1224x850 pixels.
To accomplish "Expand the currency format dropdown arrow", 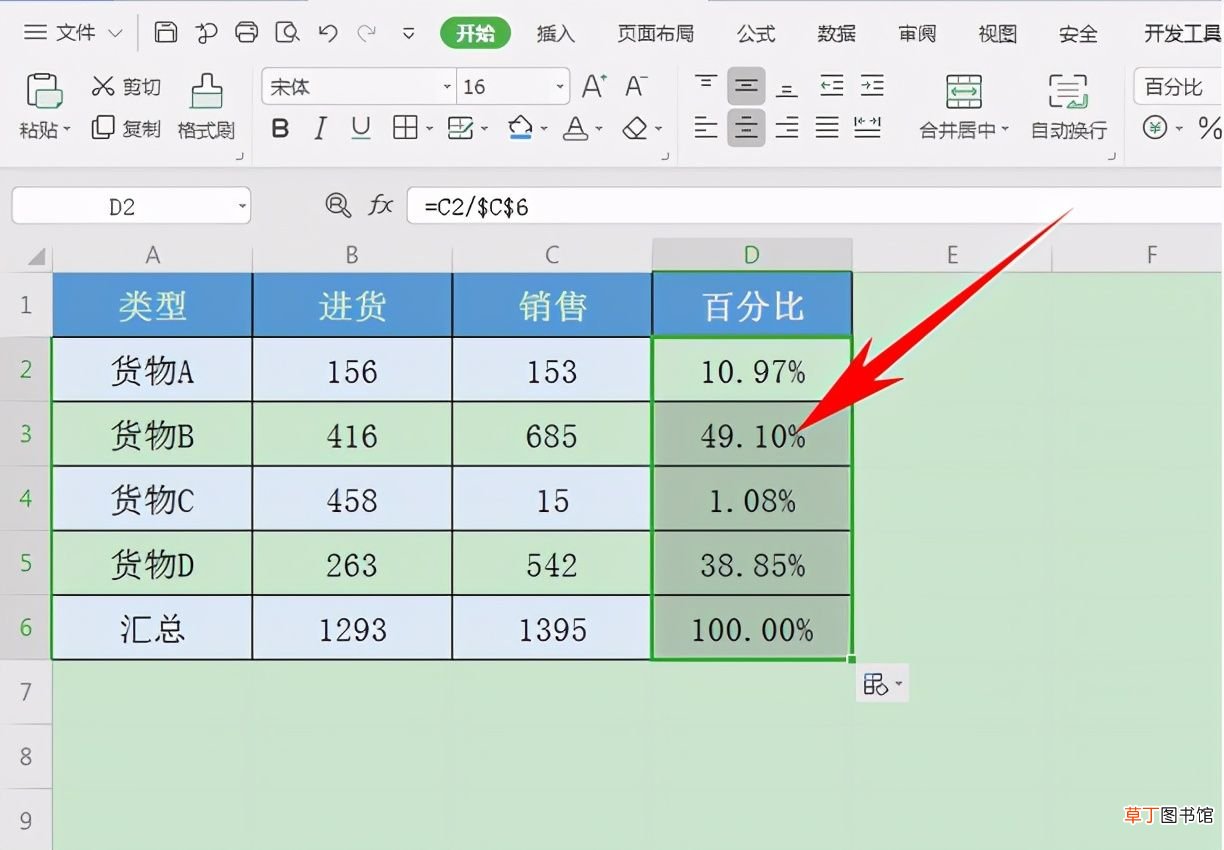I will pyautogui.click(x=1179, y=129).
